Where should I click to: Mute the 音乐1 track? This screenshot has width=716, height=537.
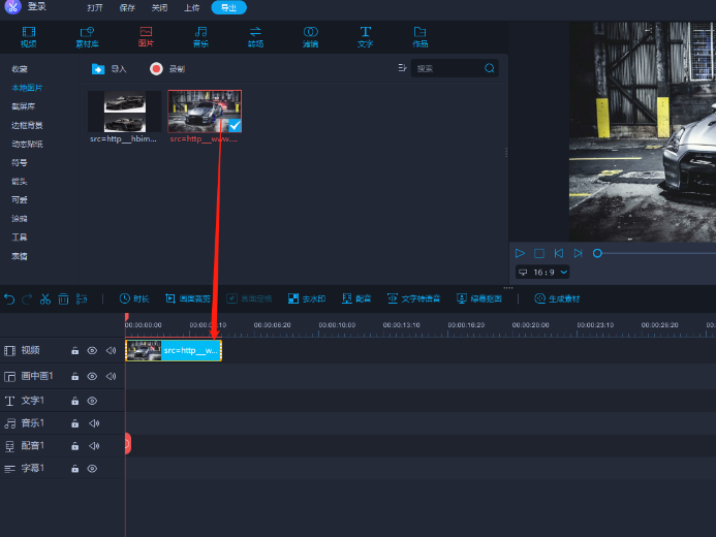click(94, 423)
